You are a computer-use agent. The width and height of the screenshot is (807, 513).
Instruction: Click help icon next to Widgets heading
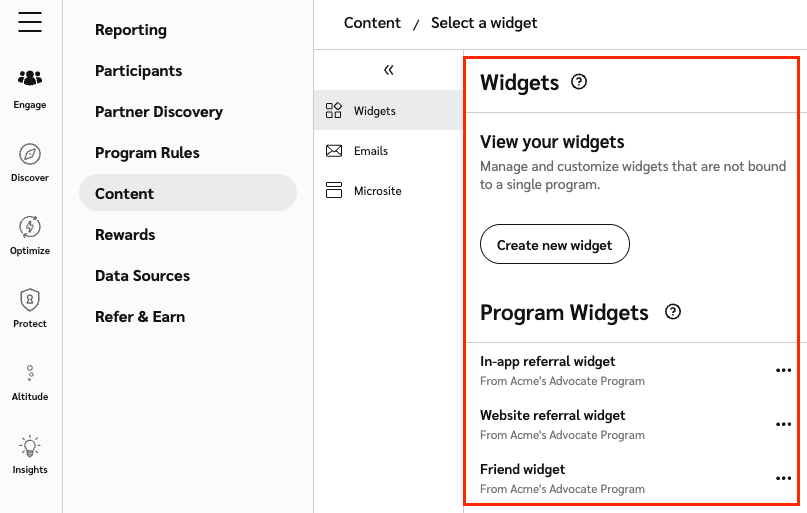click(x=578, y=82)
